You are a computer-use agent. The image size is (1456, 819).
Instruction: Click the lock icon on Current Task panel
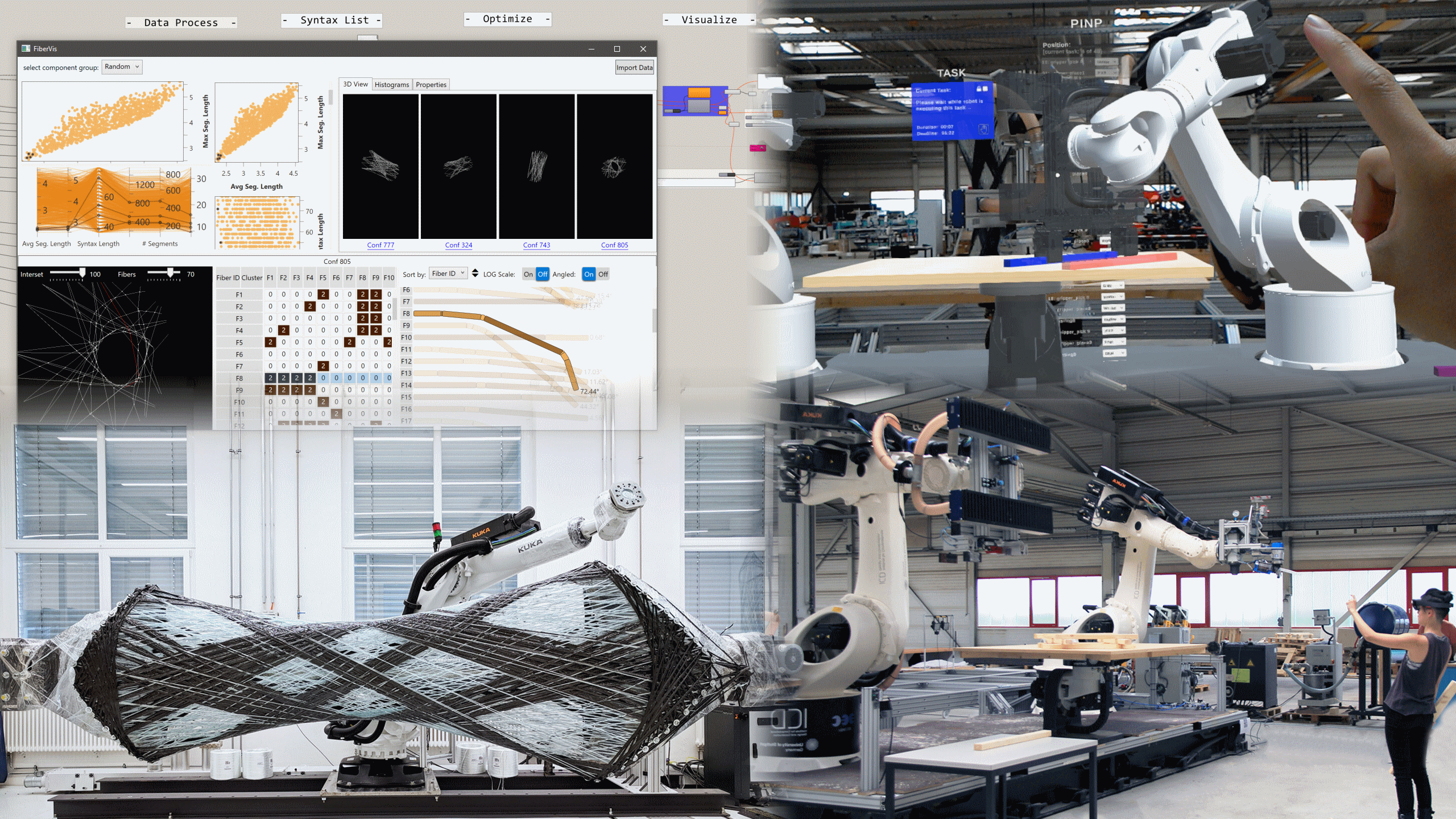coord(979,89)
